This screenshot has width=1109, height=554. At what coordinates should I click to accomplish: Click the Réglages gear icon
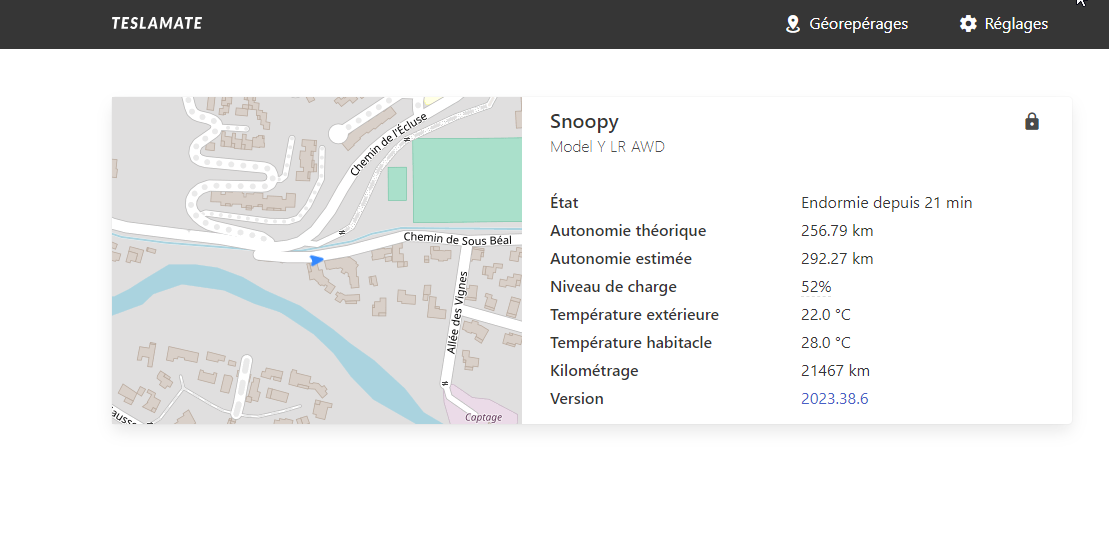pyautogui.click(x=968, y=24)
